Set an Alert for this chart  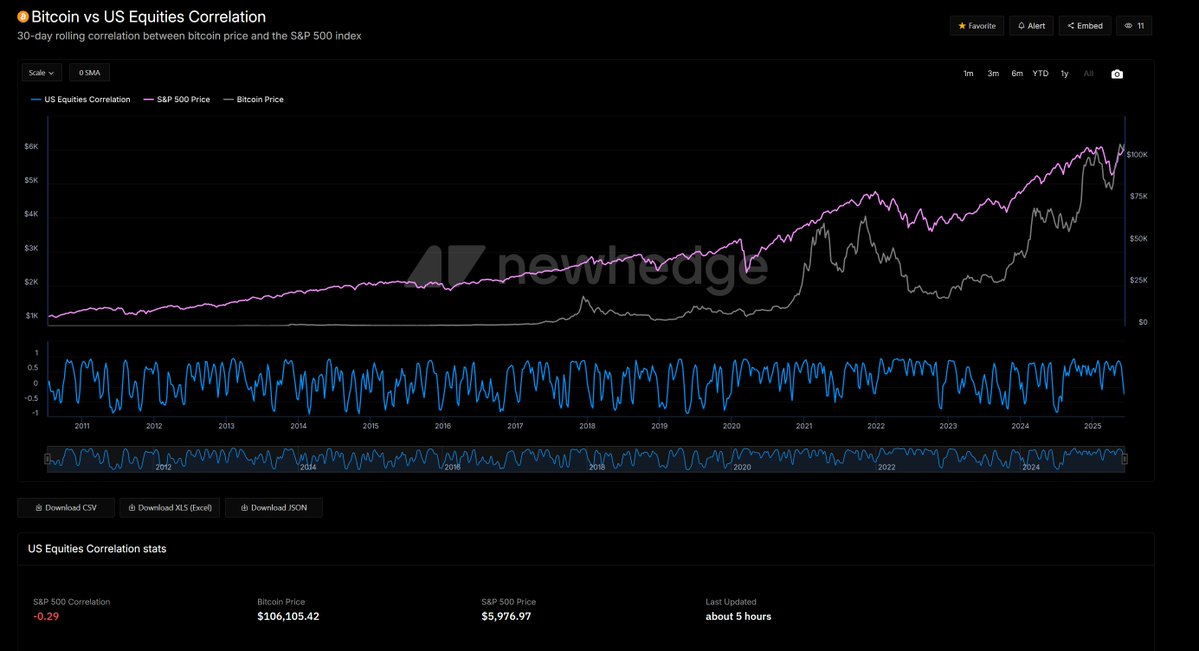(1031, 26)
